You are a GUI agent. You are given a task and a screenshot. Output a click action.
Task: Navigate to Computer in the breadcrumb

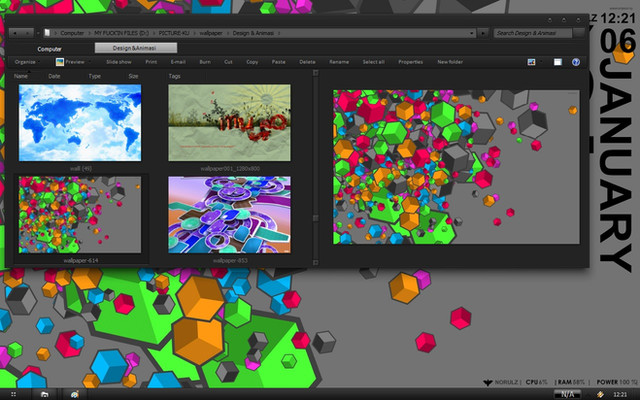[x=72, y=33]
